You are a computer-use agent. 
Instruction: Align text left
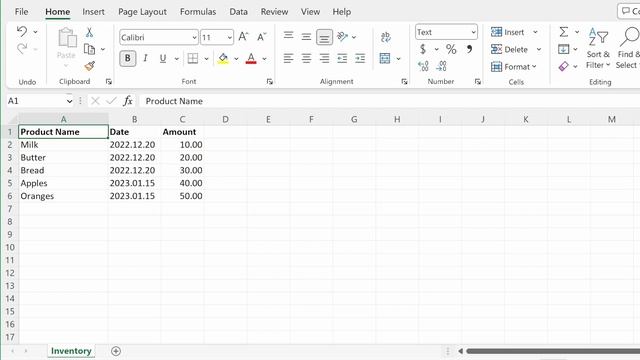[289, 59]
